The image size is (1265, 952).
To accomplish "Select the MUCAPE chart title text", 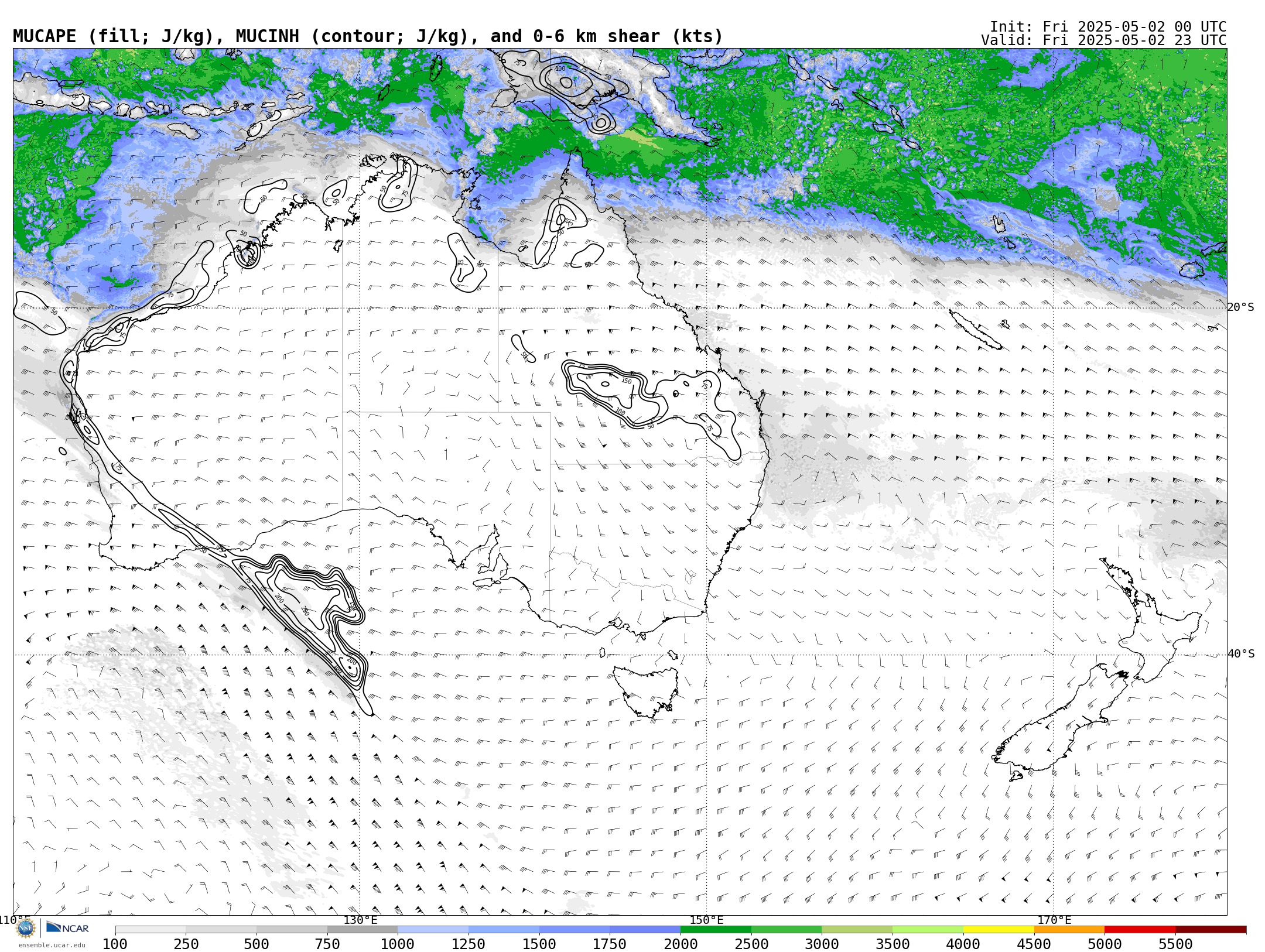I will (368, 36).
